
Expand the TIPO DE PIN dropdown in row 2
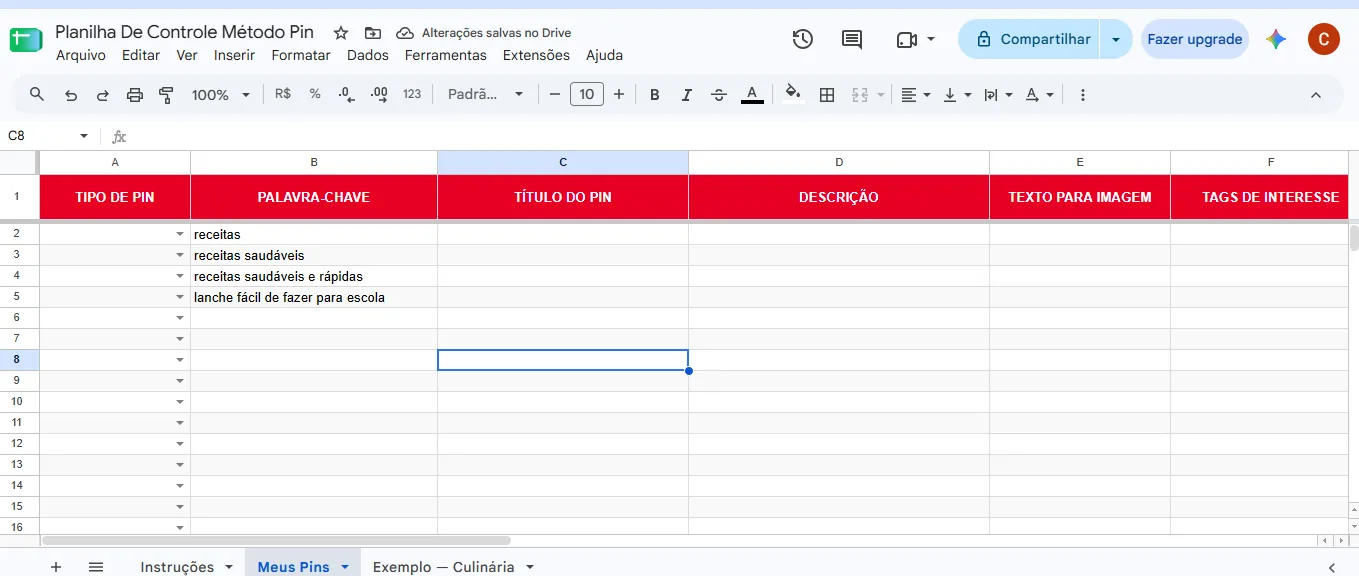point(180,234)
